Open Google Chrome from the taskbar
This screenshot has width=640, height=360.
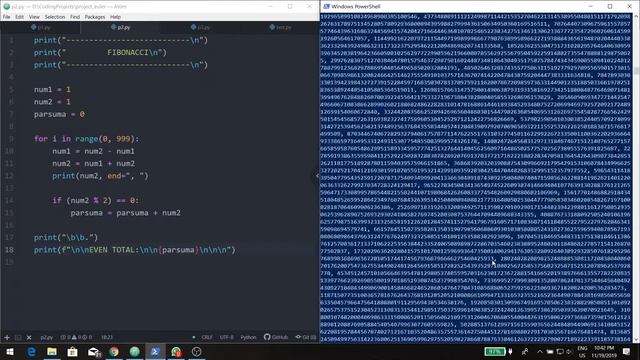point(114,352)
